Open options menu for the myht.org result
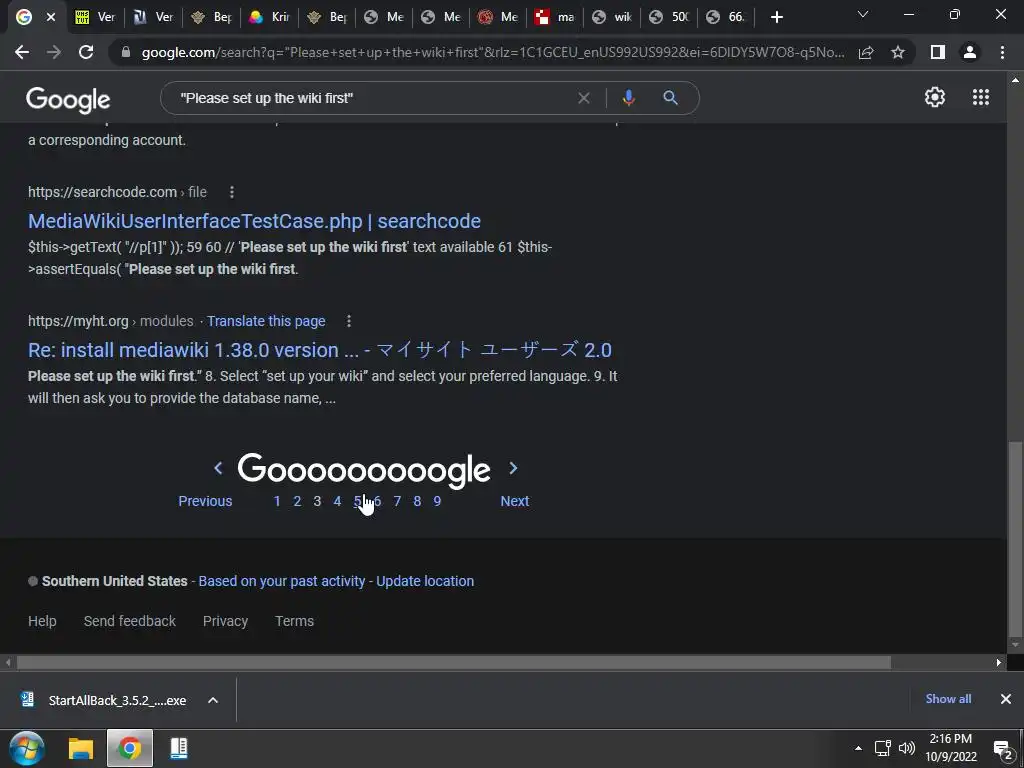Image resolution: width=1024 pixels, height=768 pixels. 349,321
